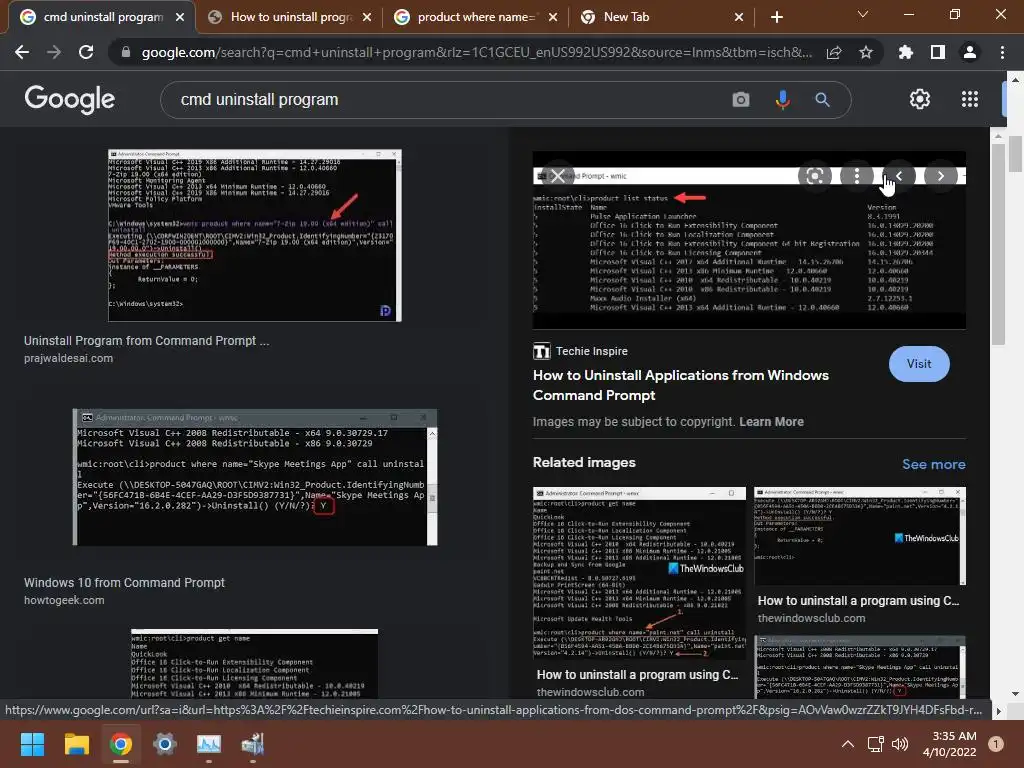Screen dimensions: 1024x768
Task: Search inside image with Lens icon
Action: 814,176
